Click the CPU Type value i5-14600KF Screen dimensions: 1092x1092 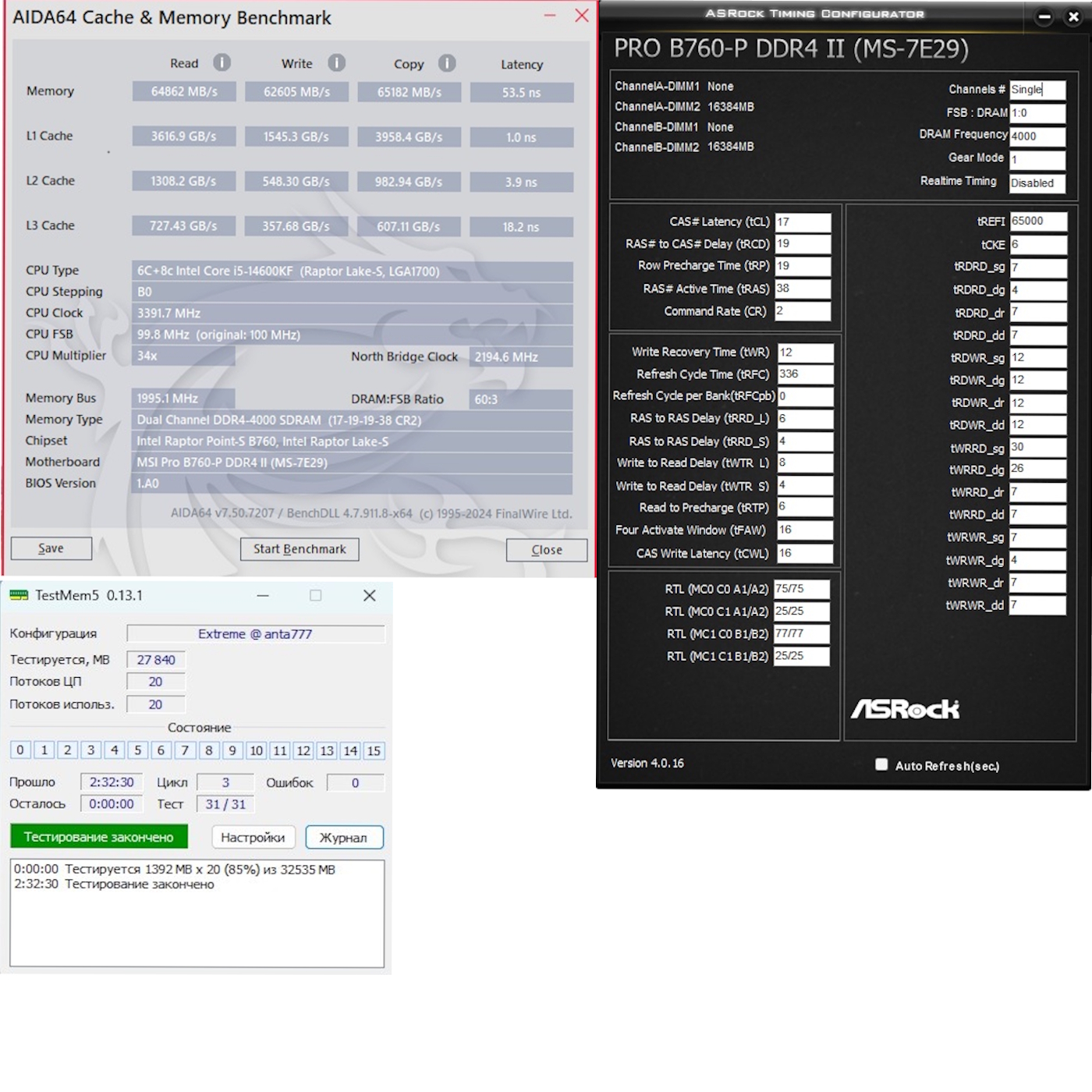pos(353,271)
